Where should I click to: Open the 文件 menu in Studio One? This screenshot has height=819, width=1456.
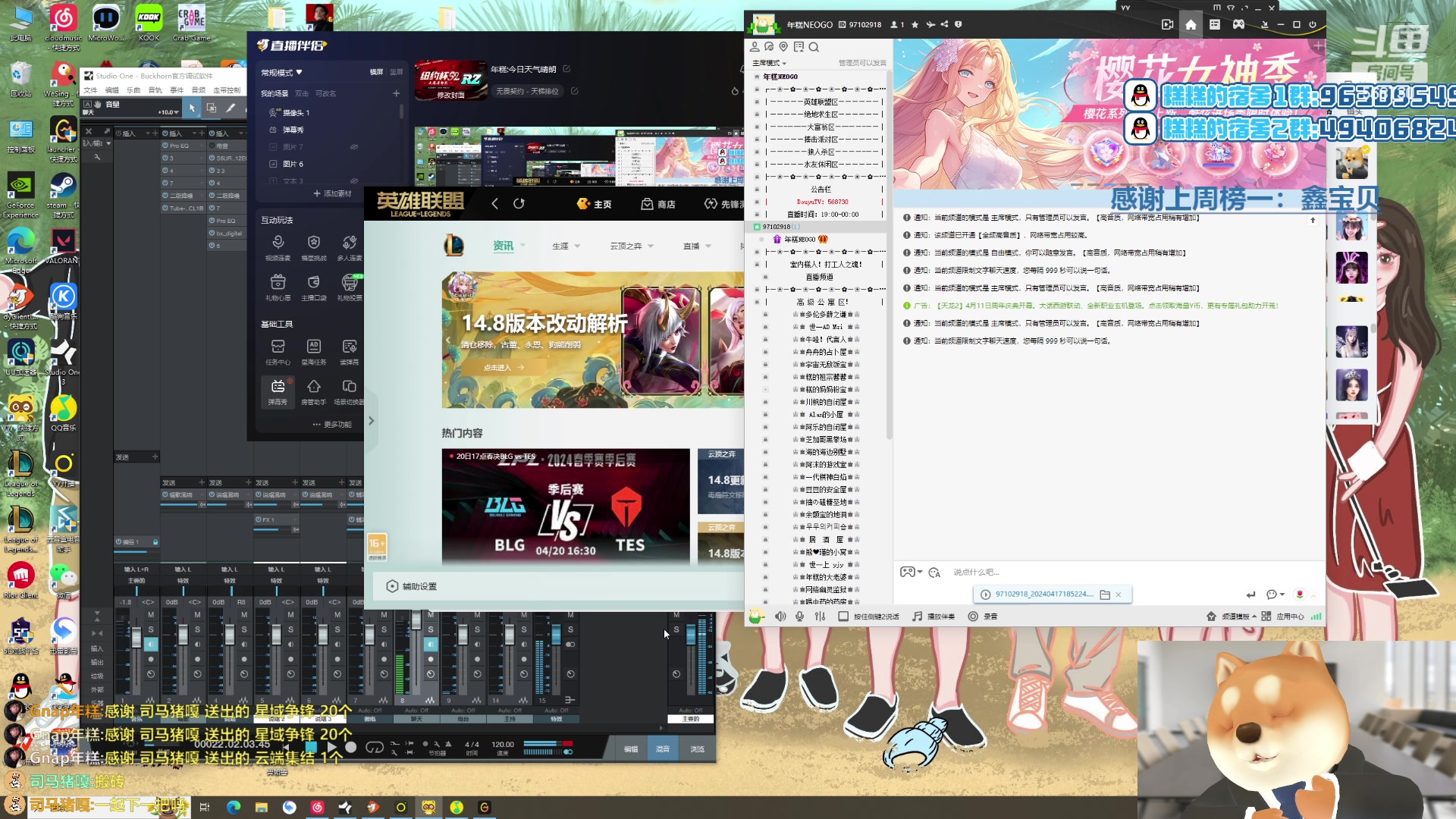click(90, 90)
